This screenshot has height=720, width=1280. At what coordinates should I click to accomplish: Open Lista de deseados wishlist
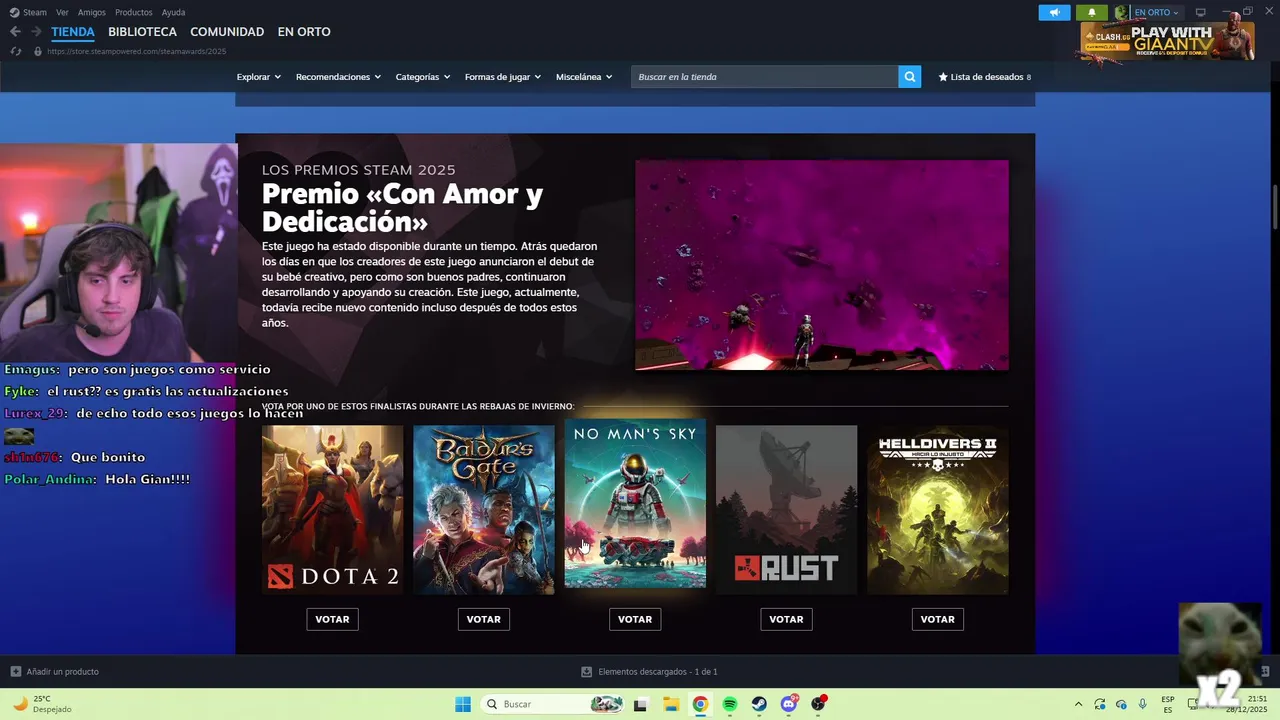click(x=984, y=77)
